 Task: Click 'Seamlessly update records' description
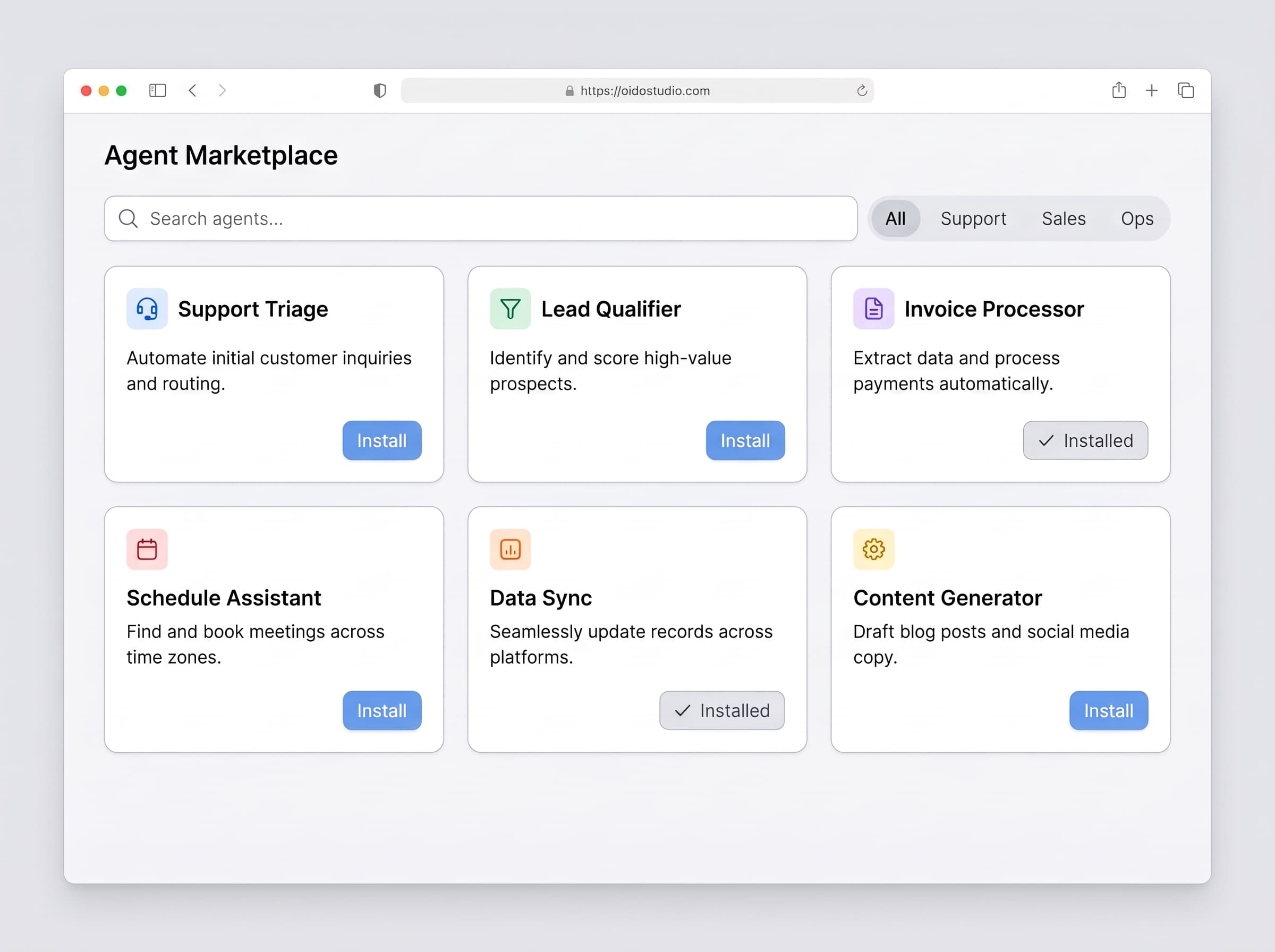pos(631,644)
